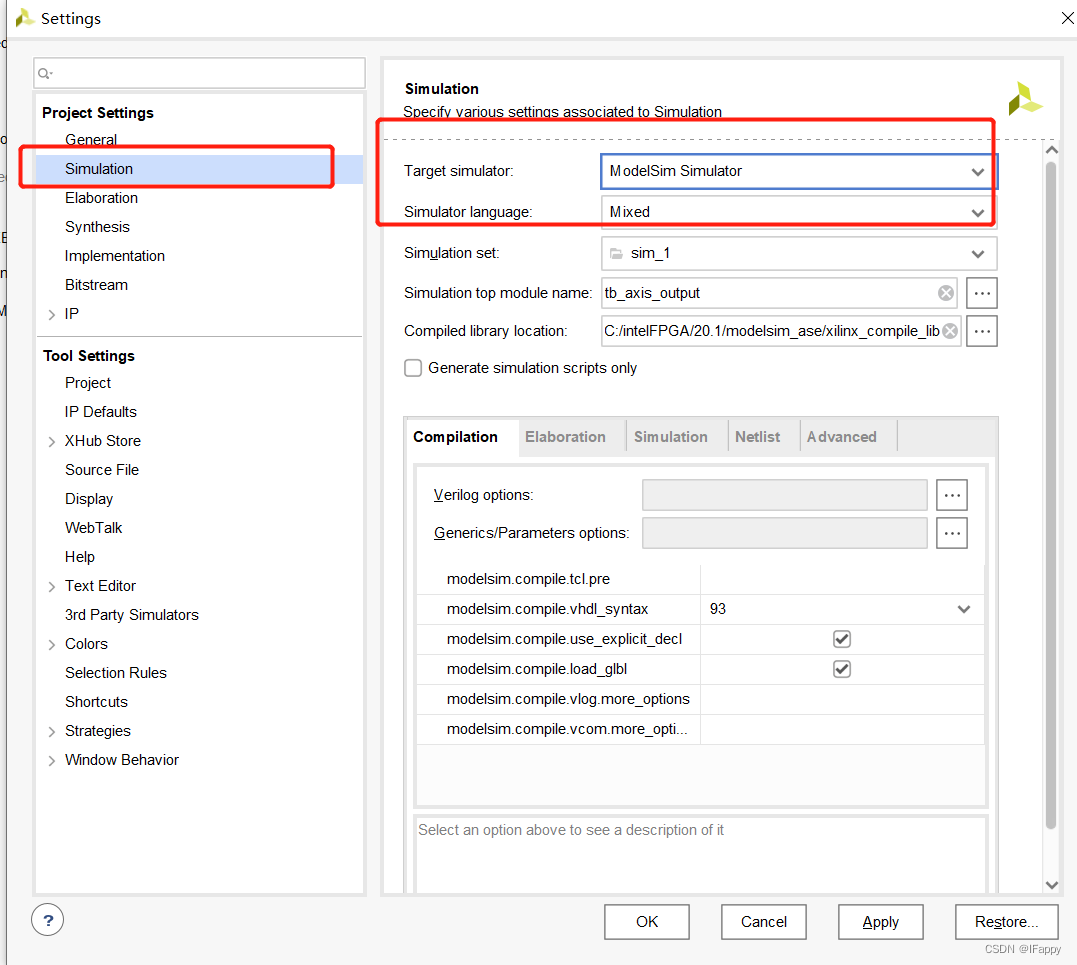The height and width of the screenshot is (965, 1077).
Task: Click the Verilog options input field
Action: point(784,495)
